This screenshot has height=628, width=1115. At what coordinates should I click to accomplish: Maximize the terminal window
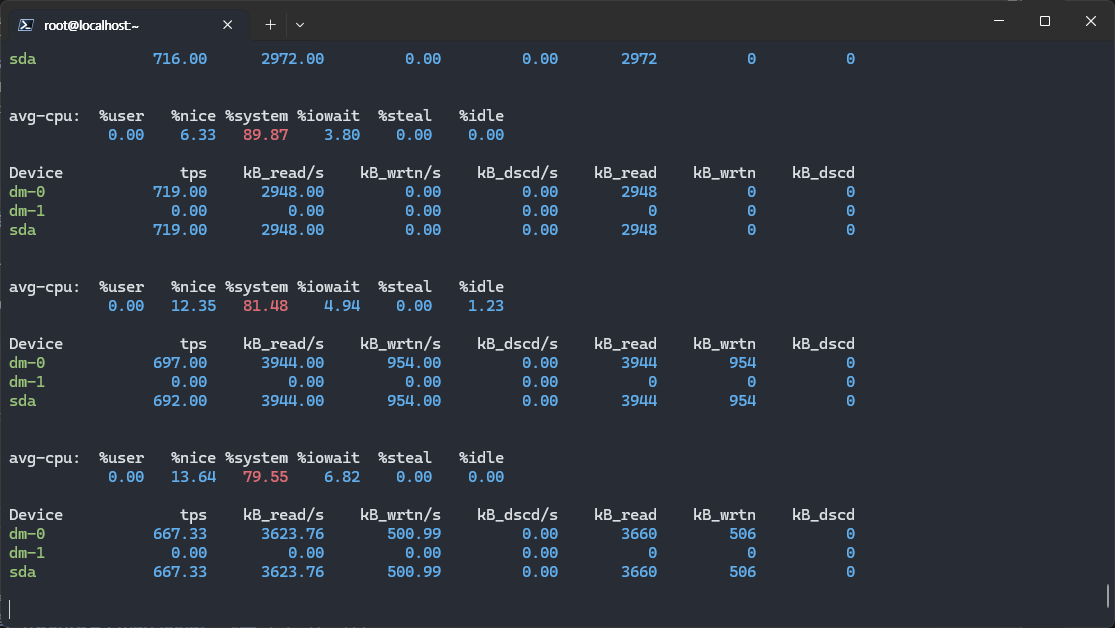click(x=1044, y=21)
